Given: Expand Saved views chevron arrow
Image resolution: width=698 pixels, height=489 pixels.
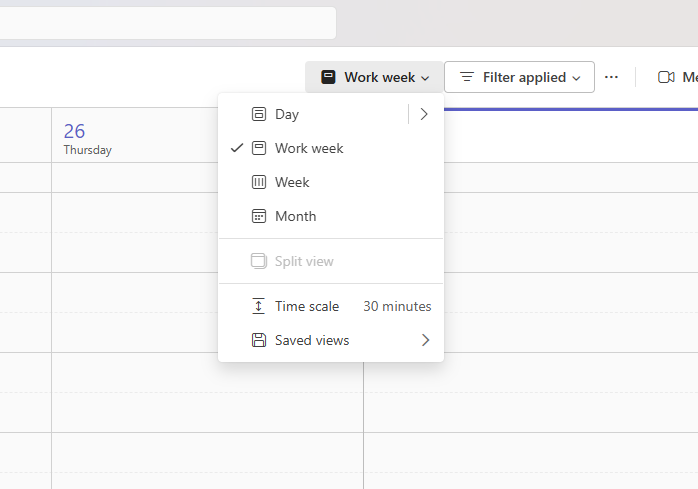Looking at the screenshot, I should [x=426, y=340].
